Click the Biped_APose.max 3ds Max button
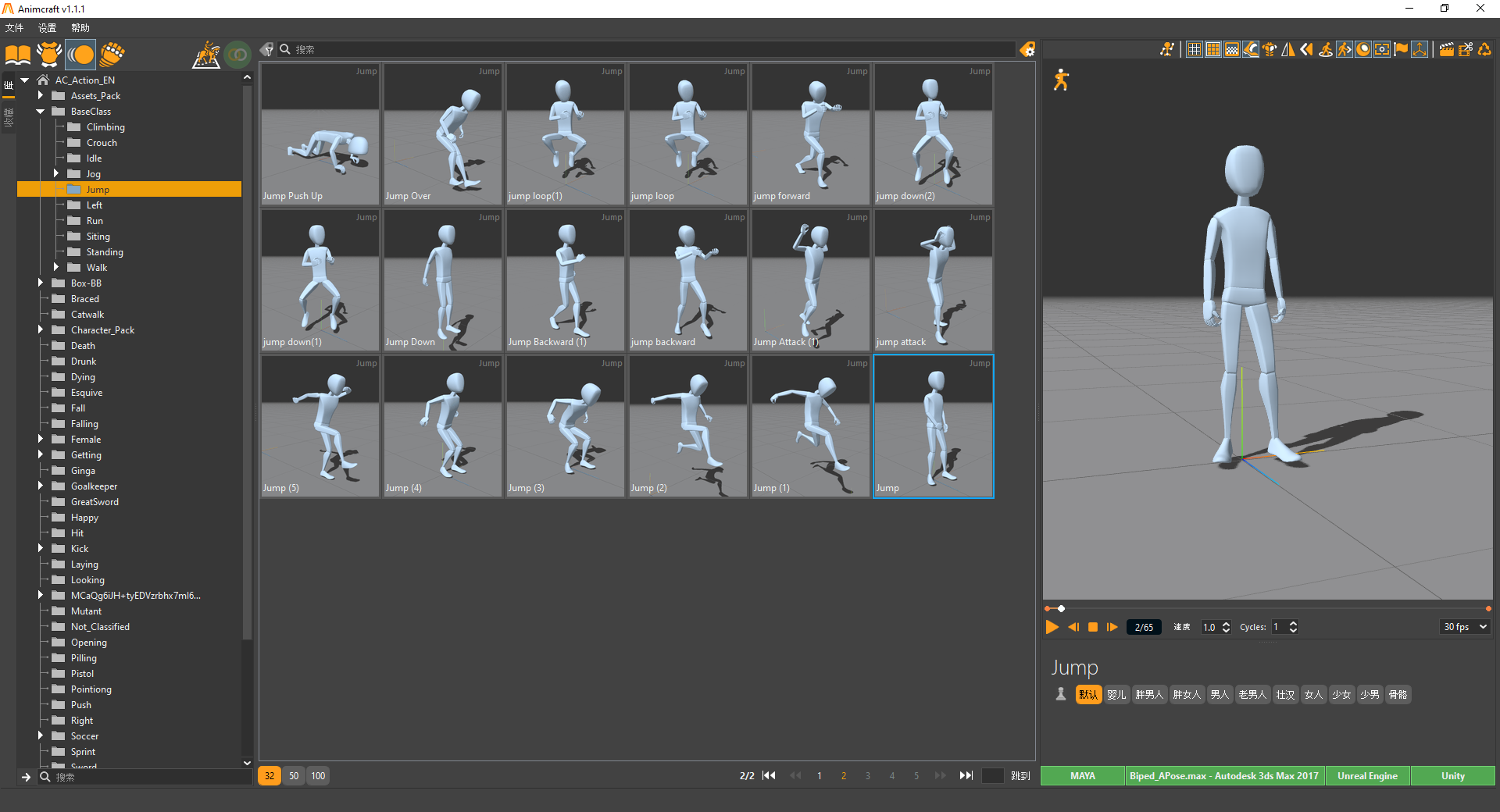 coord(1224,776)
